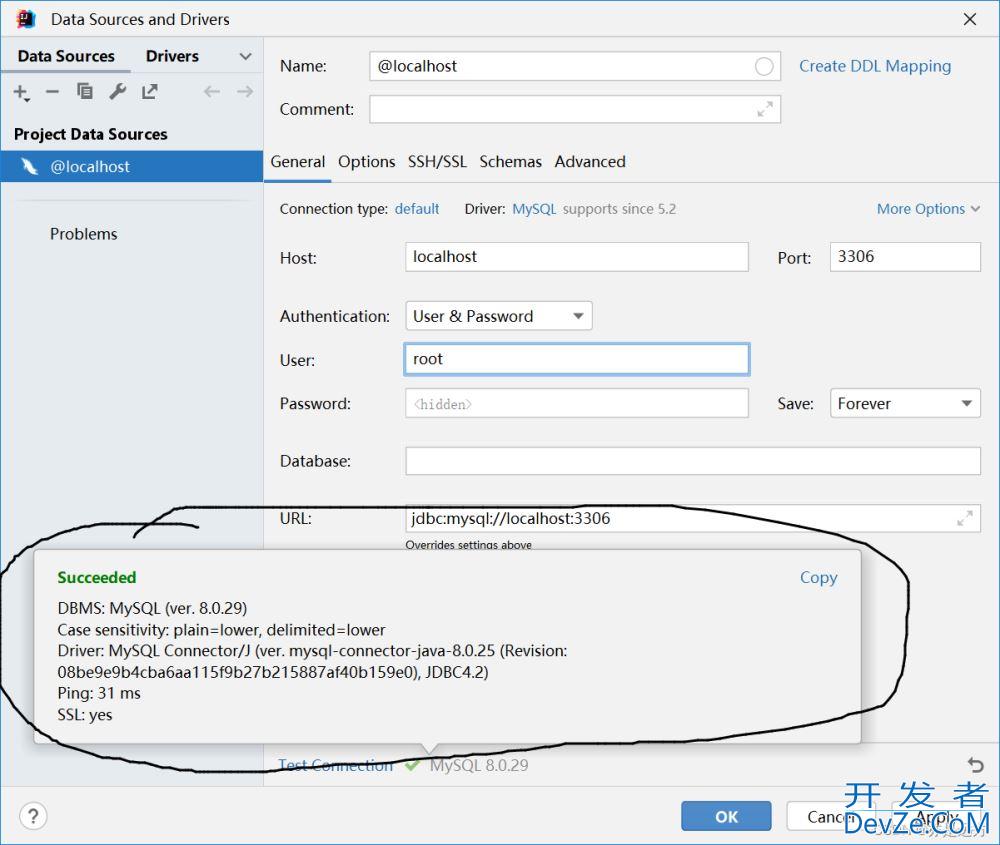This screenshot has width=1000, height=845.
Task: Expand the URL field editor
Action: point(965,518)
